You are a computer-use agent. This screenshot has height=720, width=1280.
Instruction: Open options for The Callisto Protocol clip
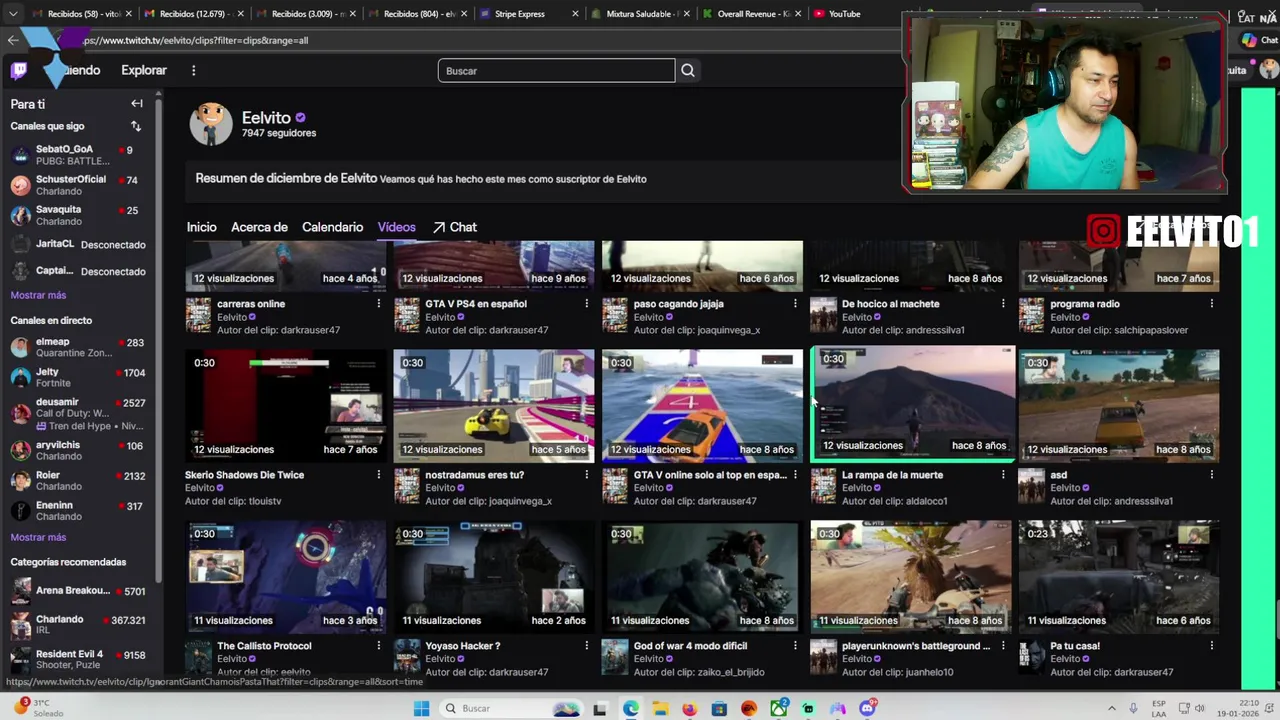click(378, 646)
